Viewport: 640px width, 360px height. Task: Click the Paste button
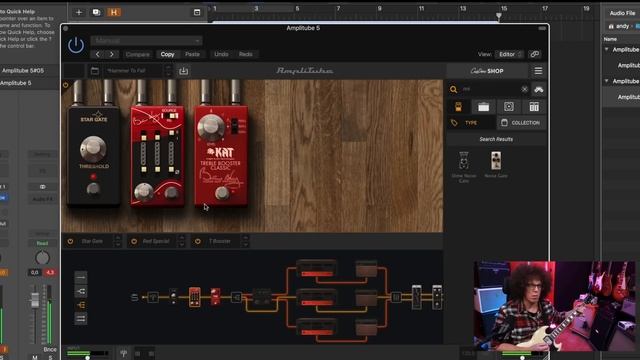(192, 54)
